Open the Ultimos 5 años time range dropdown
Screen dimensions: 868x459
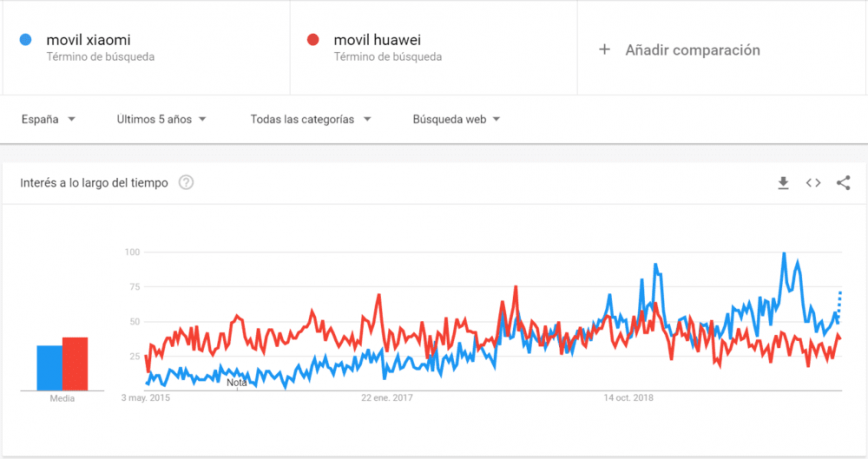(161, 119)
